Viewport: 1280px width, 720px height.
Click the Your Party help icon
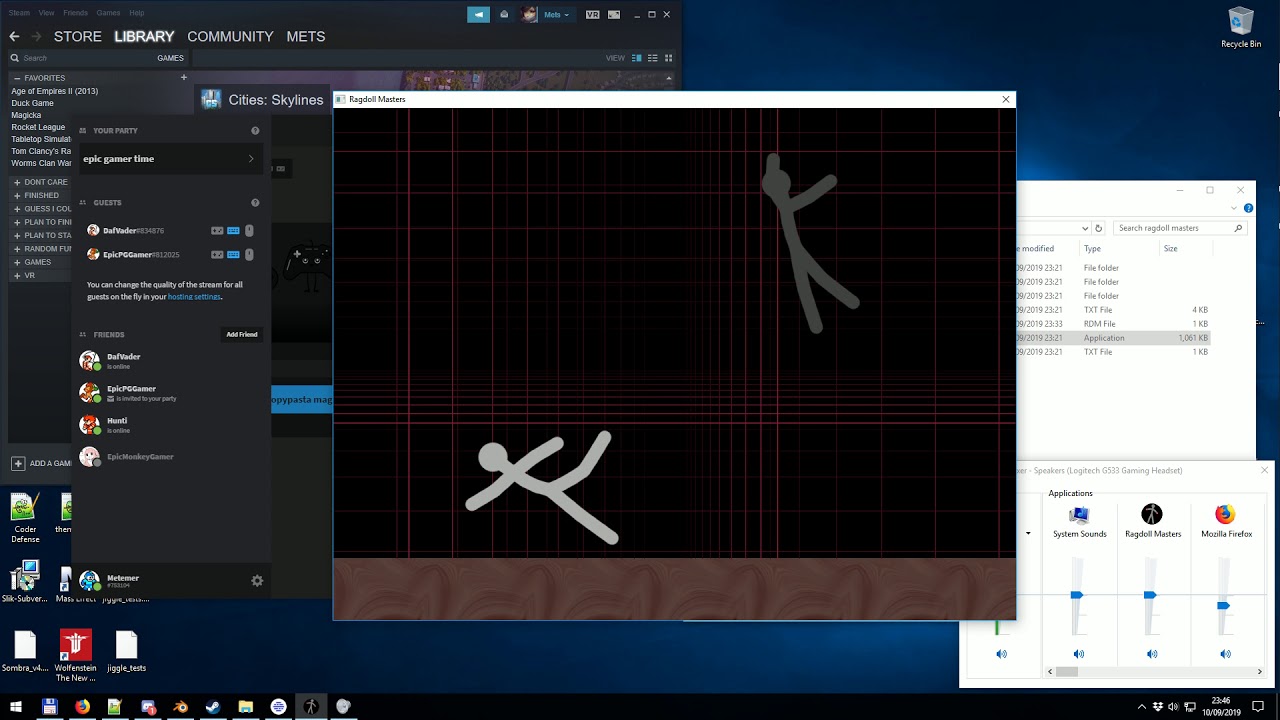coord(255,131)
